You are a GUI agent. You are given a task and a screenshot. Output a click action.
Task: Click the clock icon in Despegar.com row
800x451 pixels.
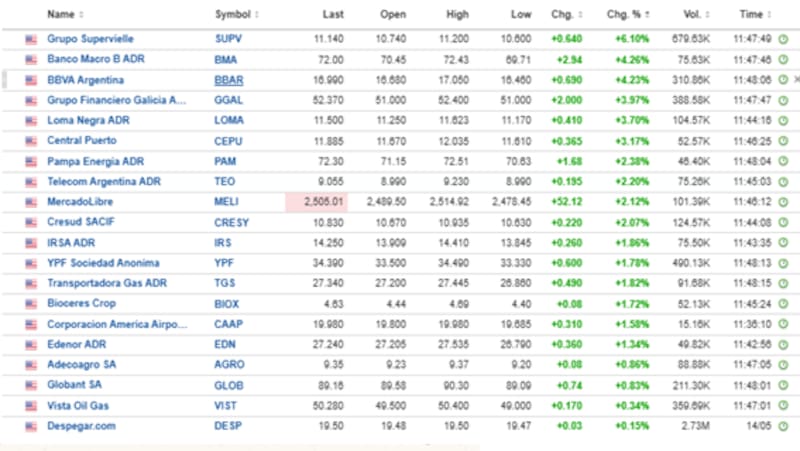pos(783,426)
